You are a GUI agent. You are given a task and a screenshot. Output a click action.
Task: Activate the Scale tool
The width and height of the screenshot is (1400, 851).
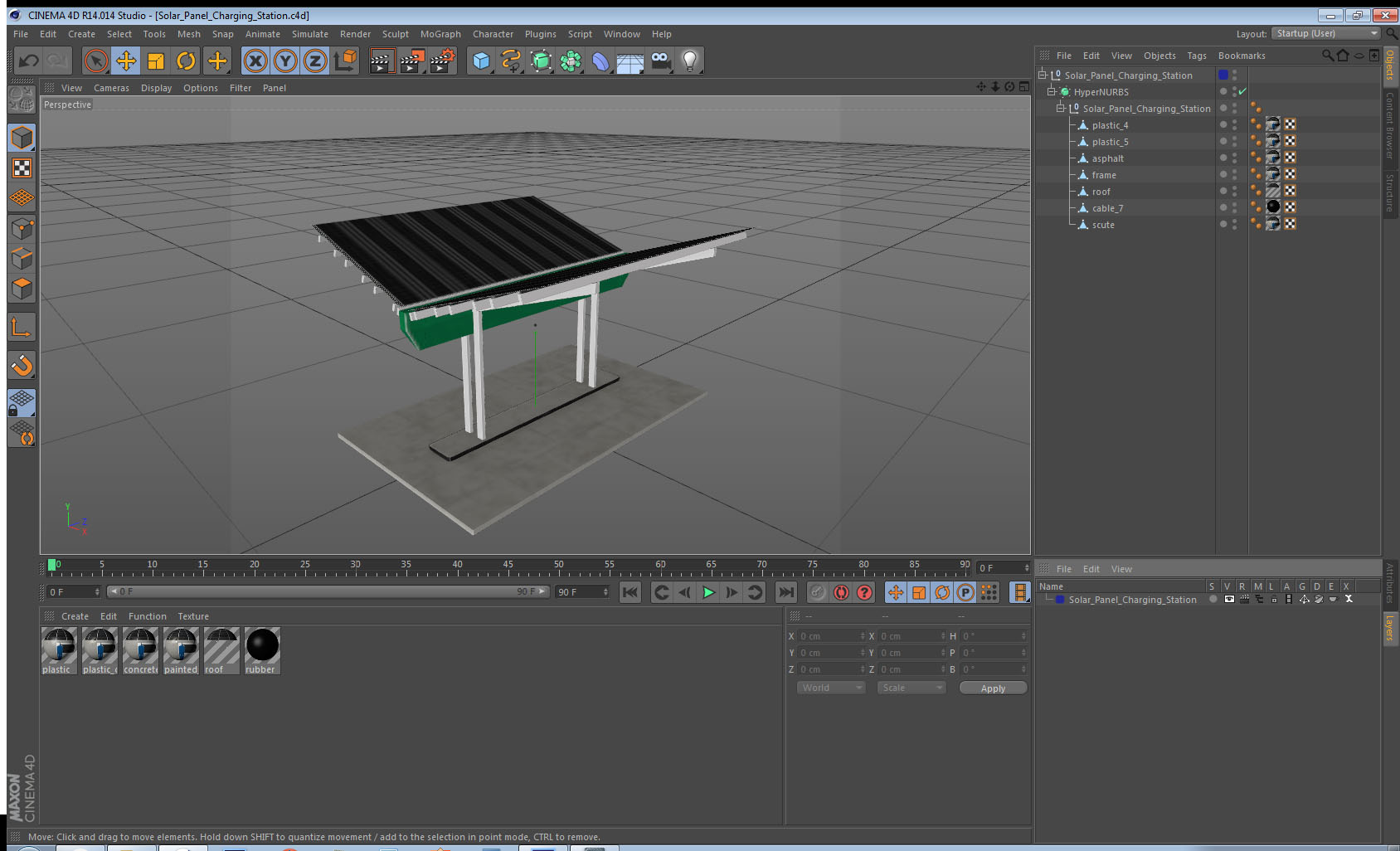(156, 61)
